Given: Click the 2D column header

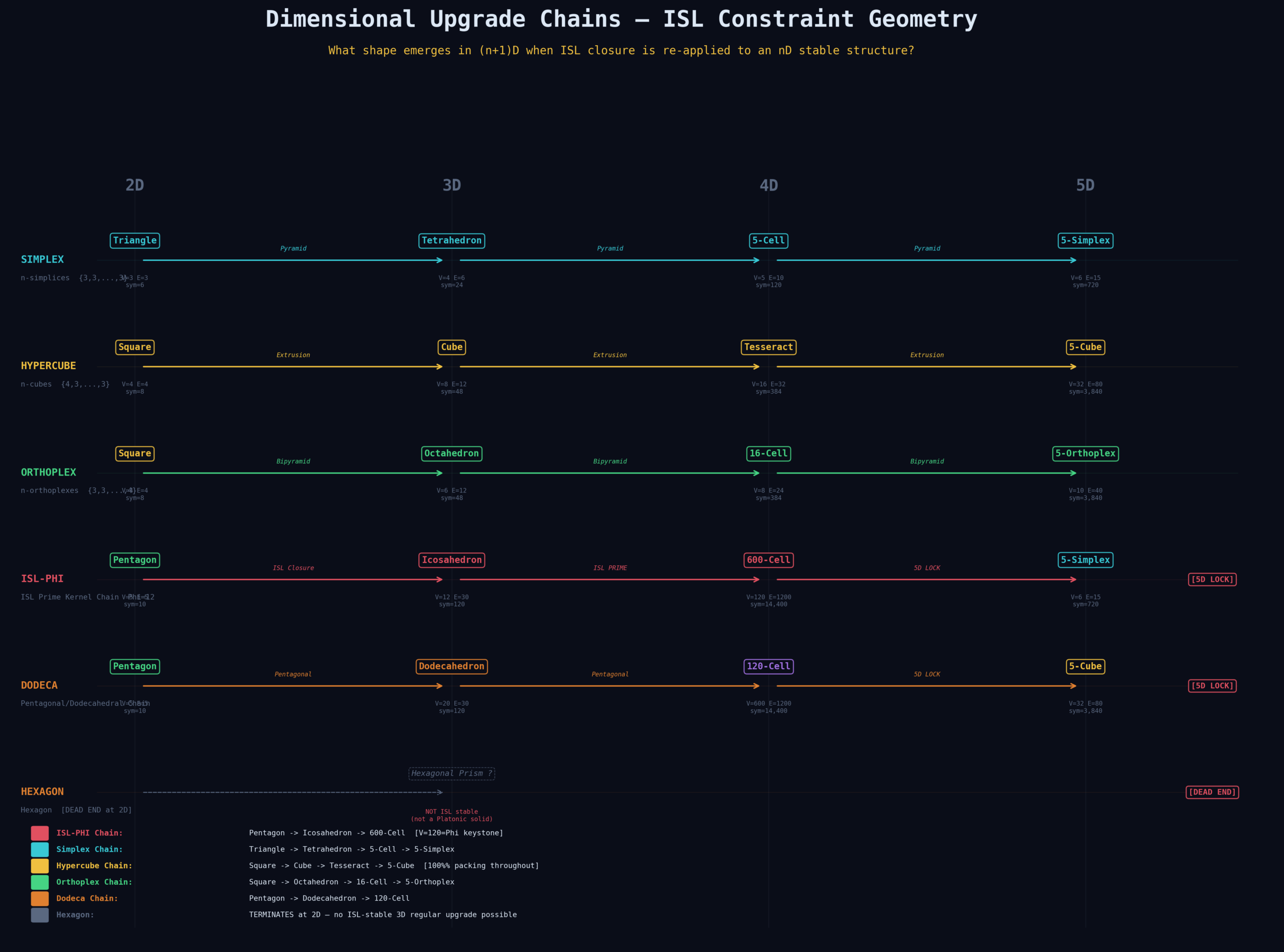Looking at the screenshot, I should tap(135, 186).
